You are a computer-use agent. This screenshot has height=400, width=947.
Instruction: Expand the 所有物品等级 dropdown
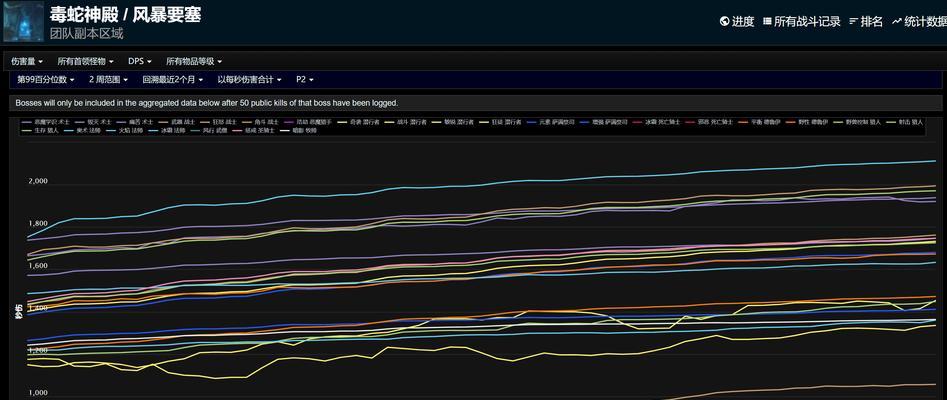tap(193, 61)
